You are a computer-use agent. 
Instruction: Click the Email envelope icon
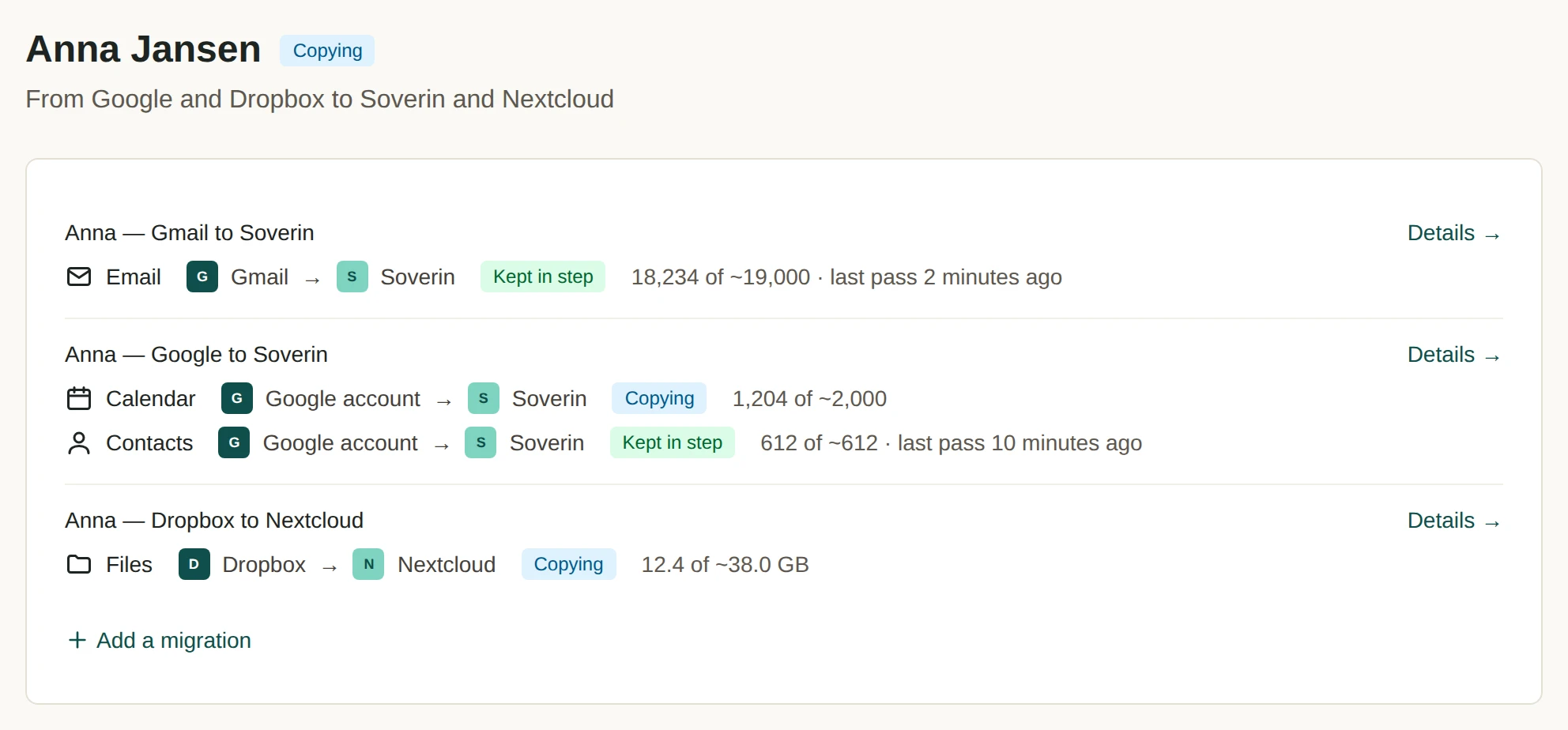point(79,277)
